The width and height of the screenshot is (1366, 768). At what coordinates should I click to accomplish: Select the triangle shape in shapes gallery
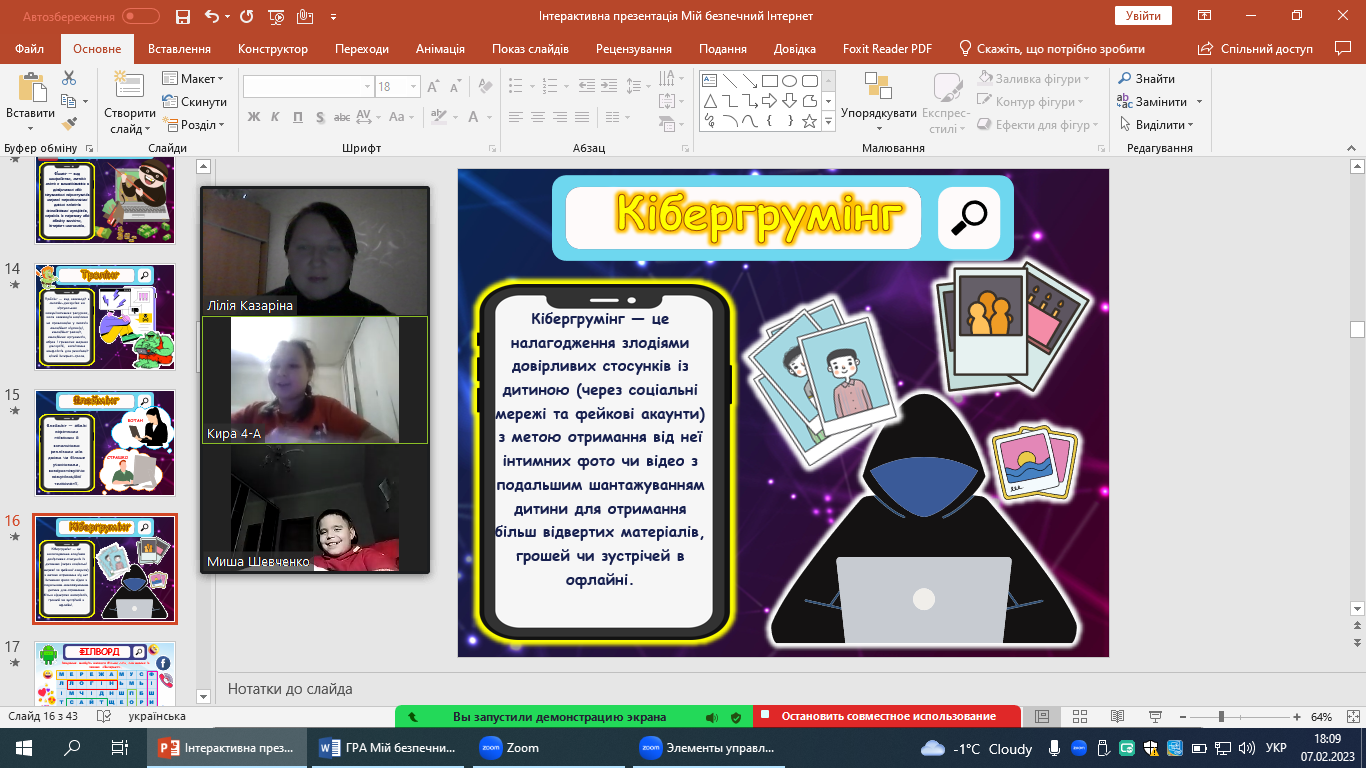click(x=709, y=101)
